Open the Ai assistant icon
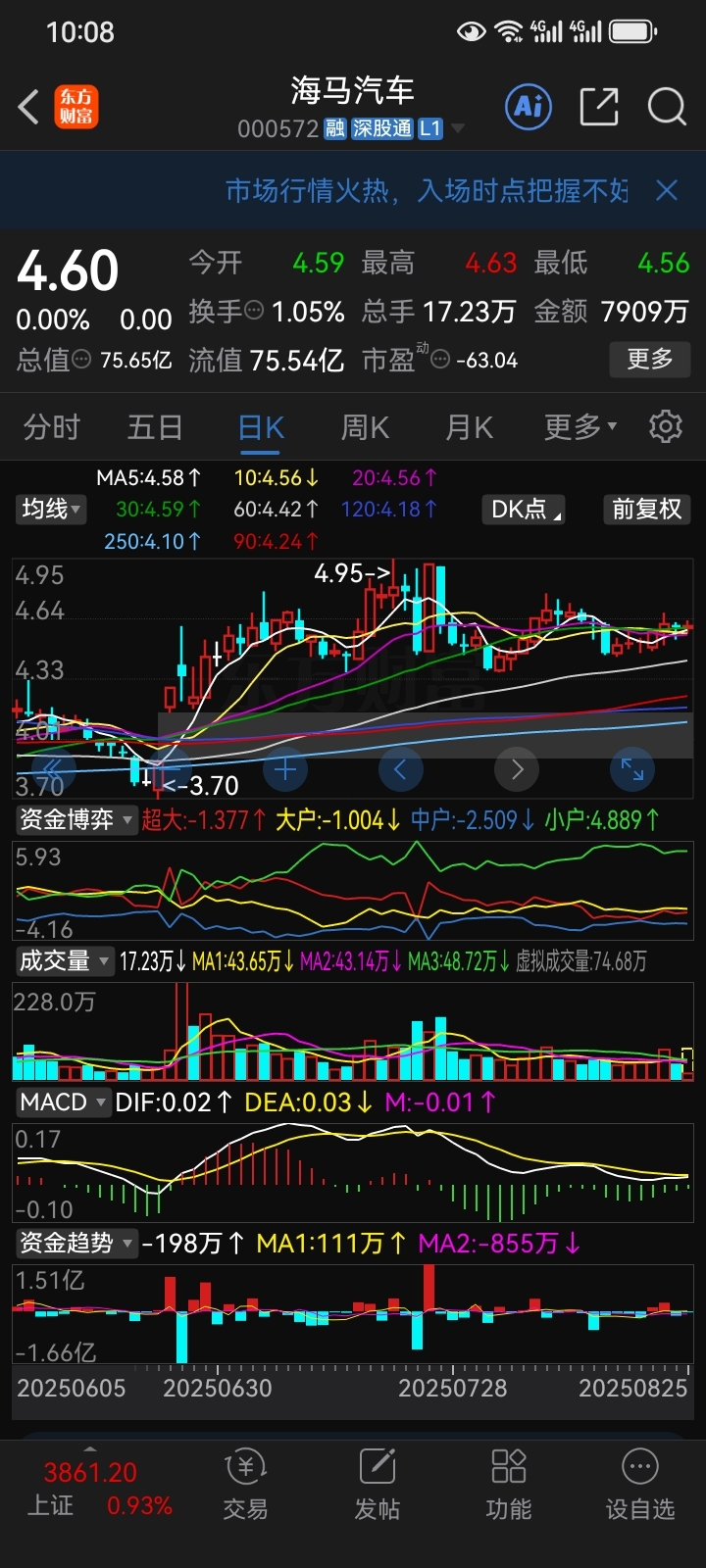Screen dimensions: 706x1568 point(529,106)
